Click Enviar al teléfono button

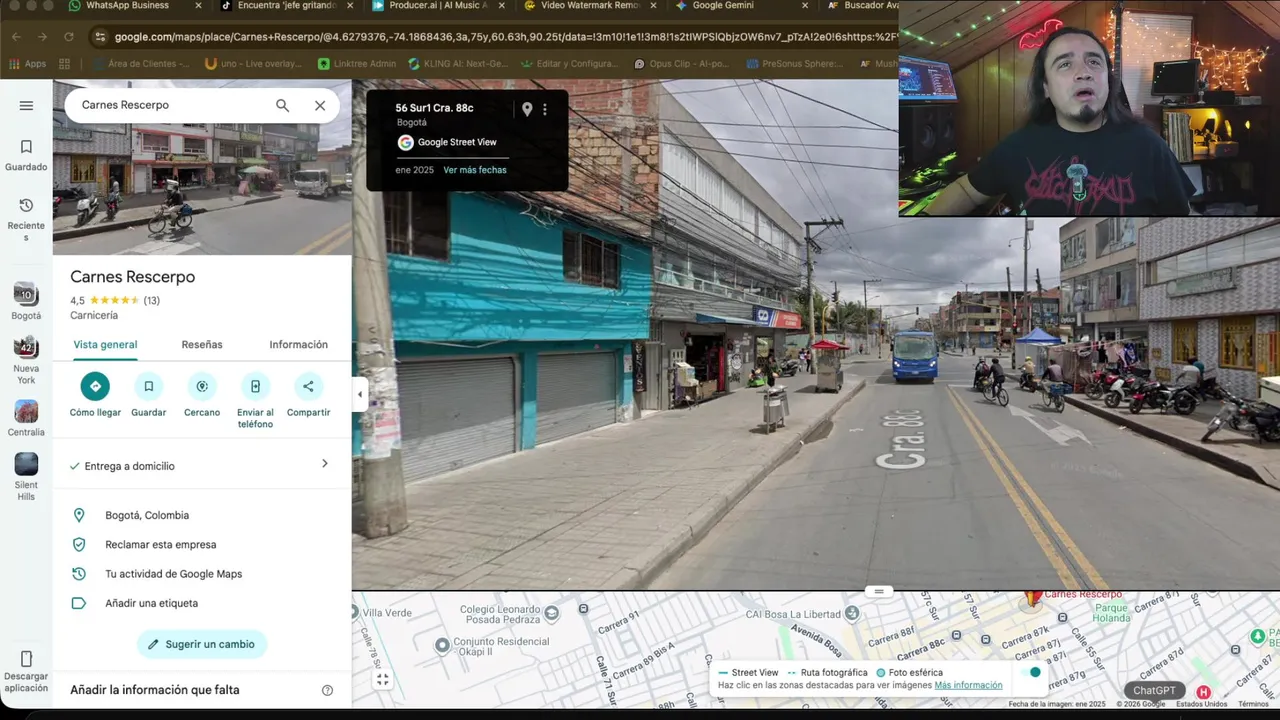pos(255,386)
